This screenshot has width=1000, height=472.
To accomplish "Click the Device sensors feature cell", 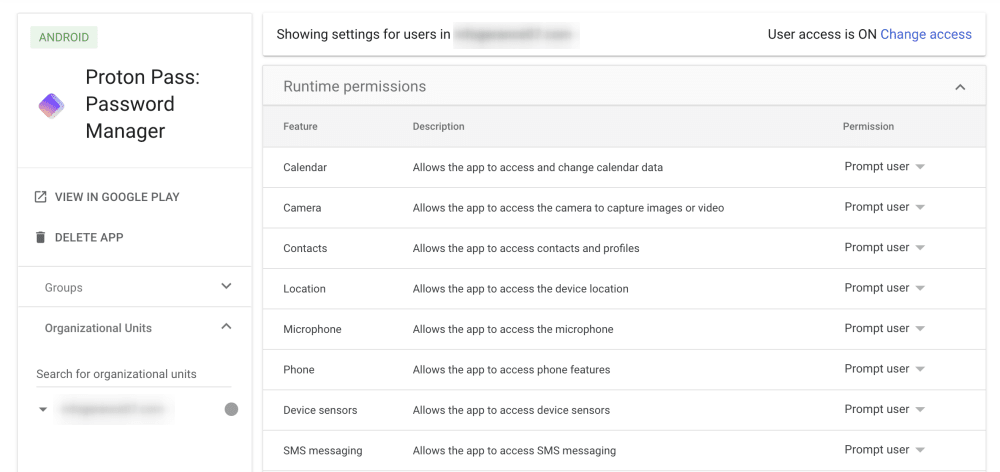I will [x=320, y=410].
